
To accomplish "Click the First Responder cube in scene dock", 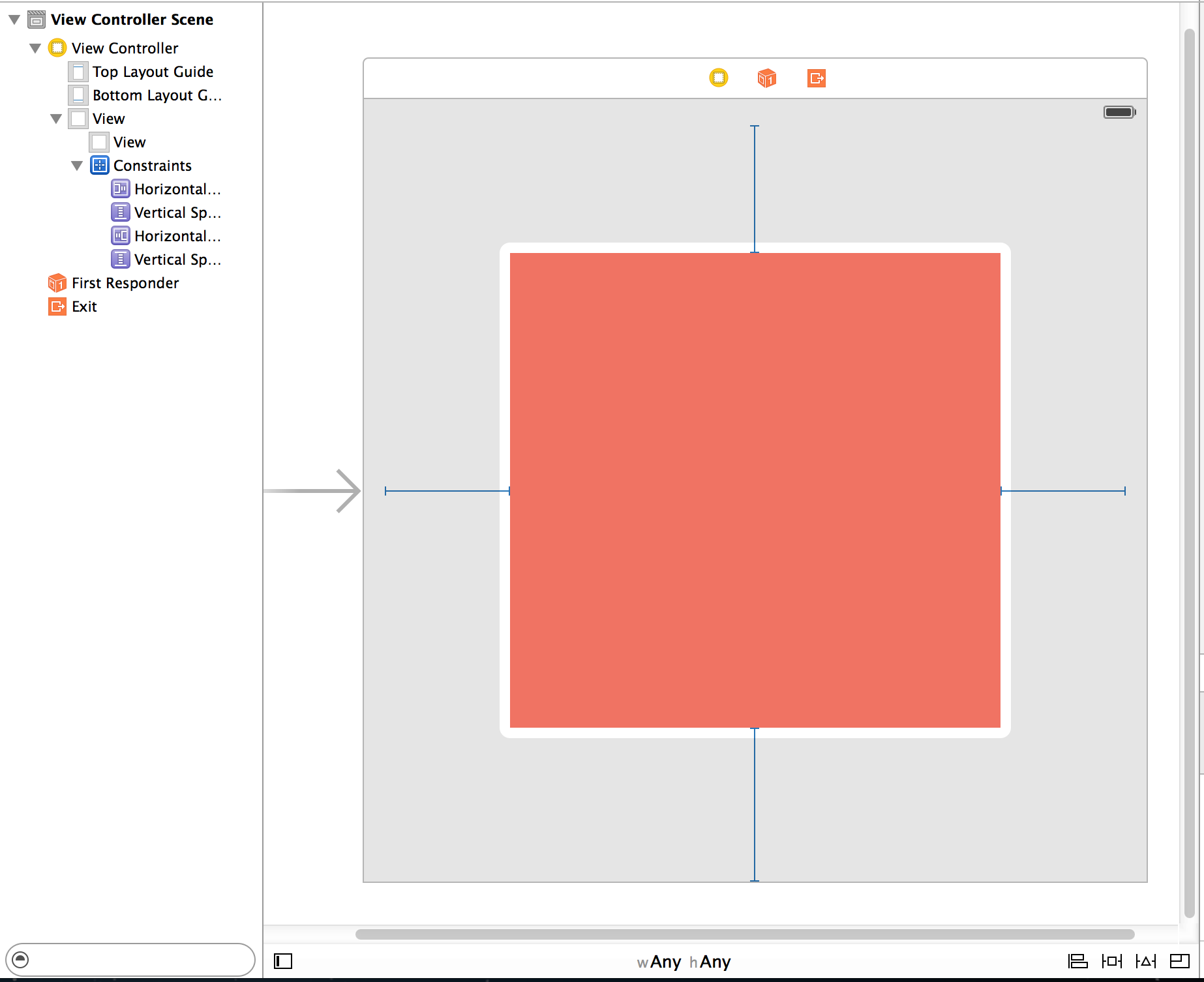I will [766, 78].
